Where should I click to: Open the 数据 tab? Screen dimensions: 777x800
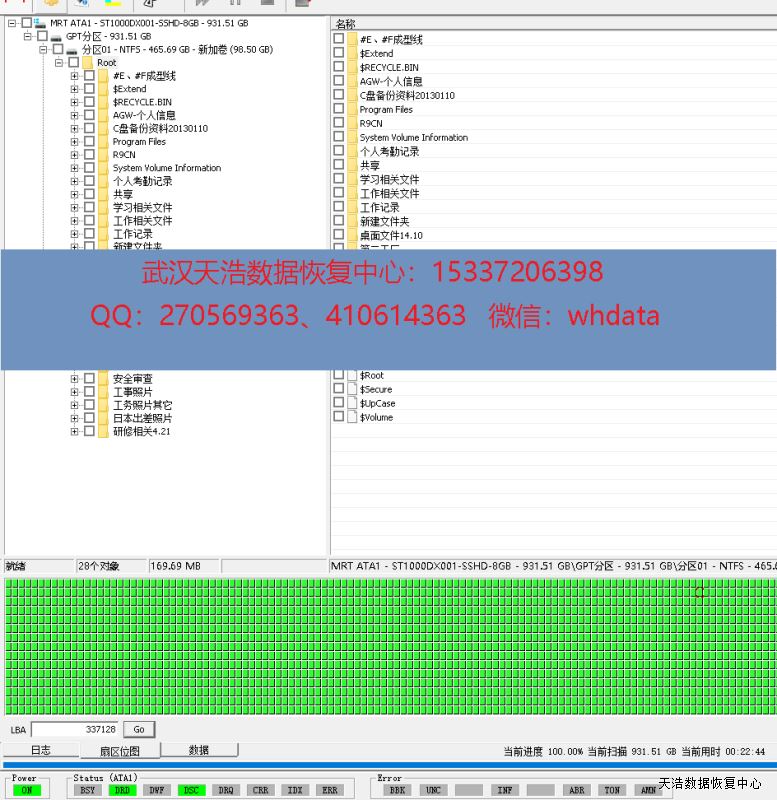click(x=199, y=750)
